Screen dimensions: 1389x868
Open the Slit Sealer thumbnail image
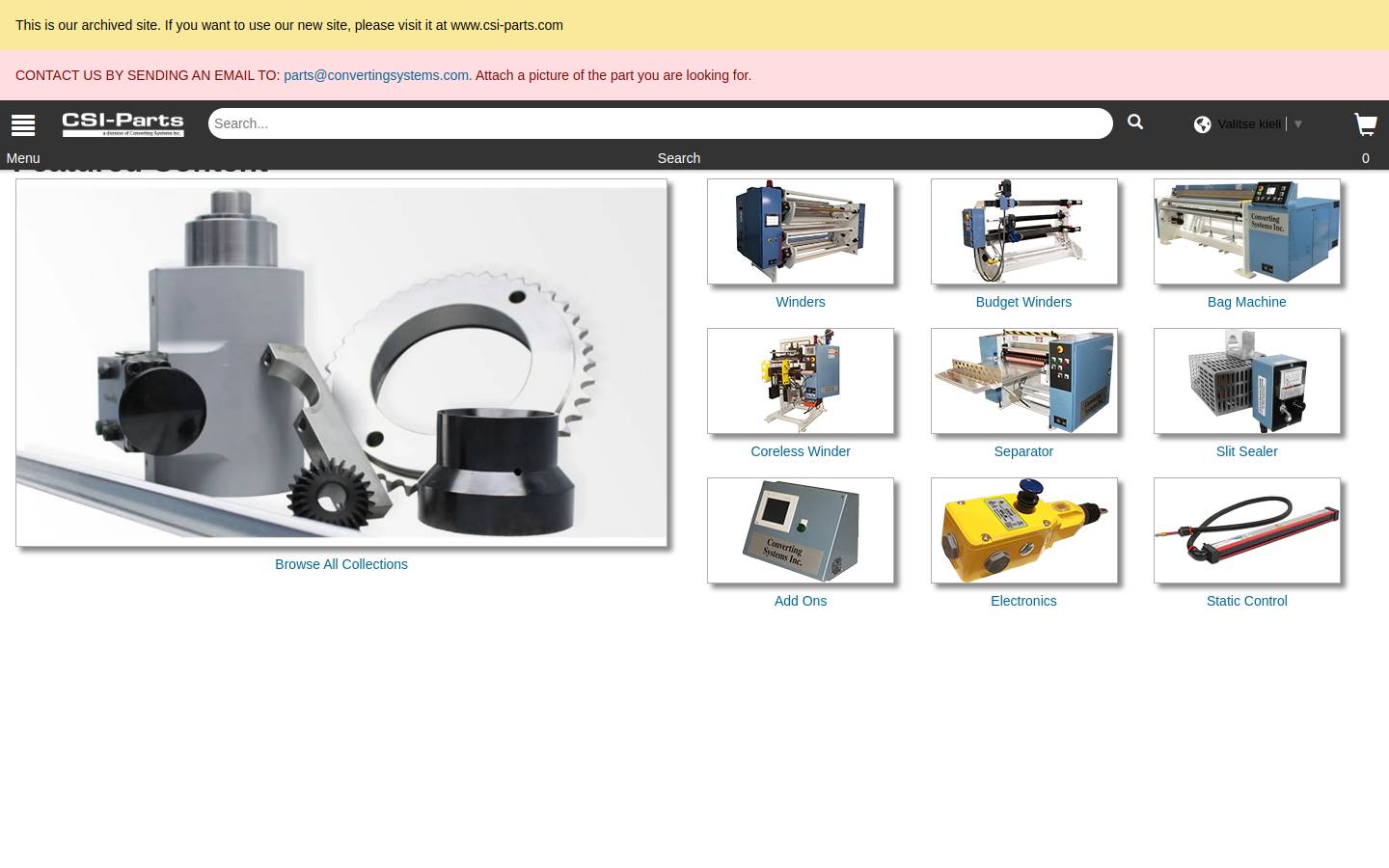coord(1247,381)
